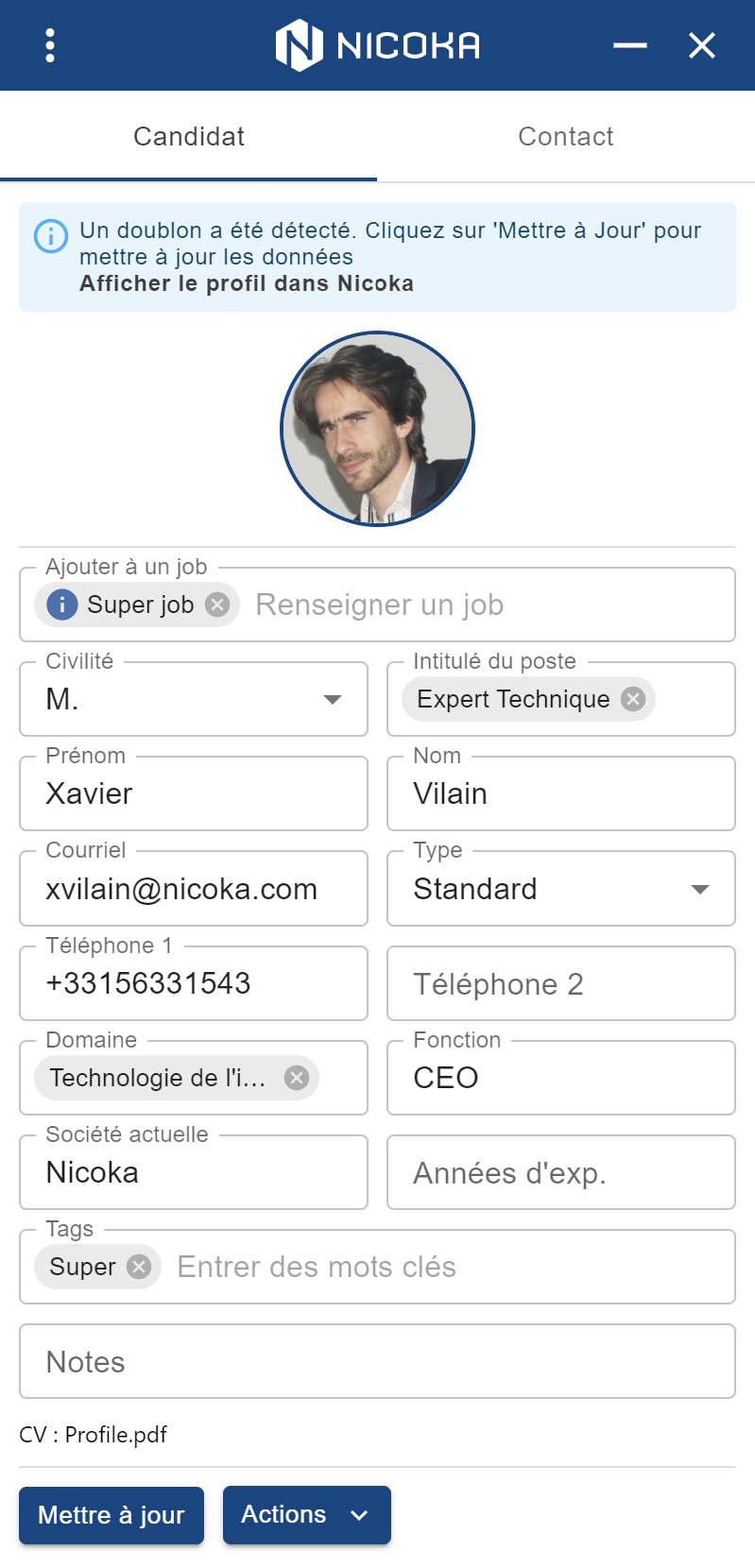Focus the Téléphone 2 input field
Viewport: 755px width, 1568px height.
561,983
